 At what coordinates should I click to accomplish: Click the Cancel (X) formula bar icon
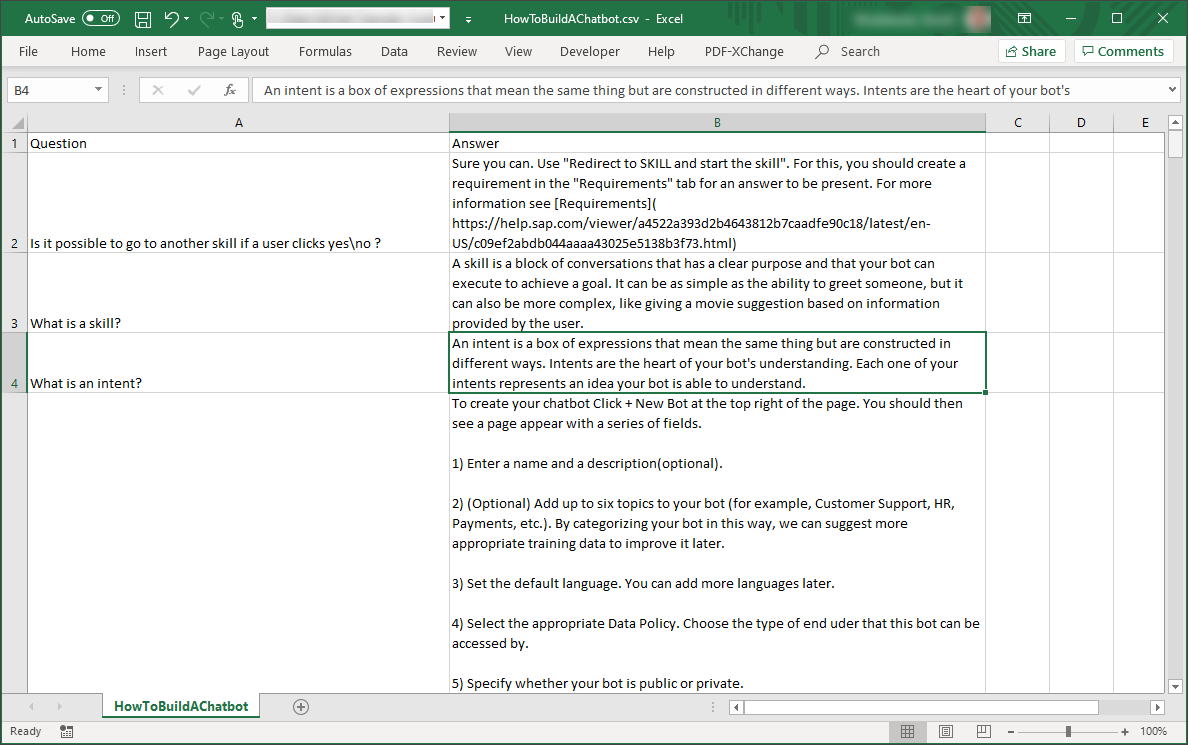point(158,90)
